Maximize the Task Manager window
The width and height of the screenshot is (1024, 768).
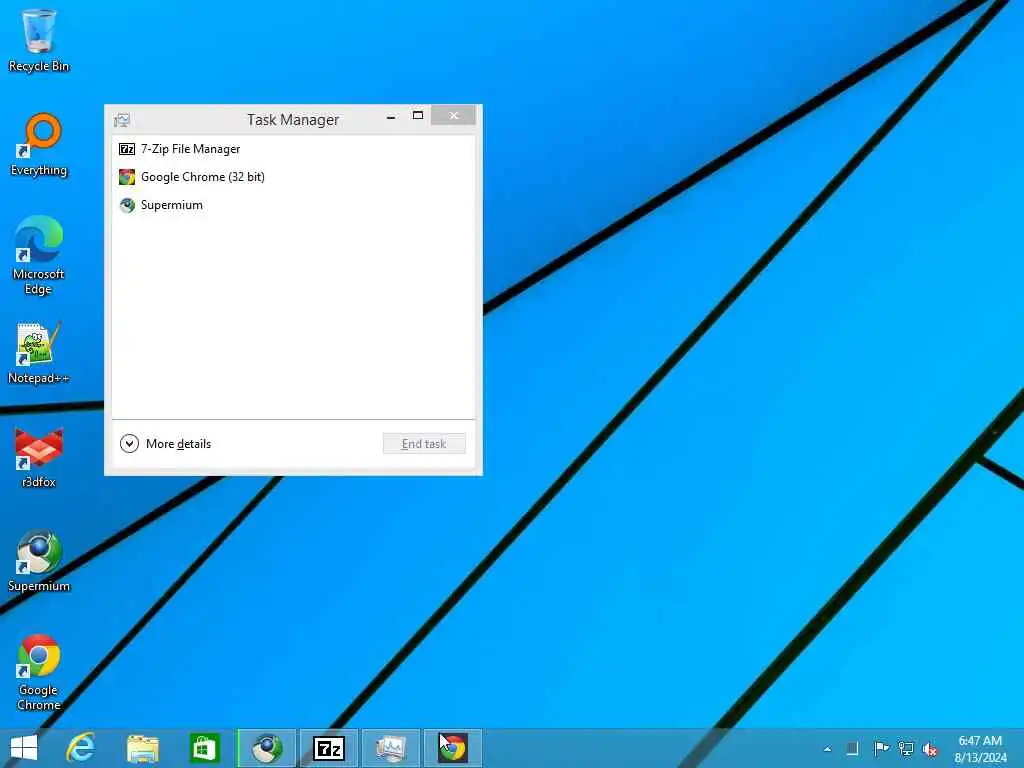418,116
